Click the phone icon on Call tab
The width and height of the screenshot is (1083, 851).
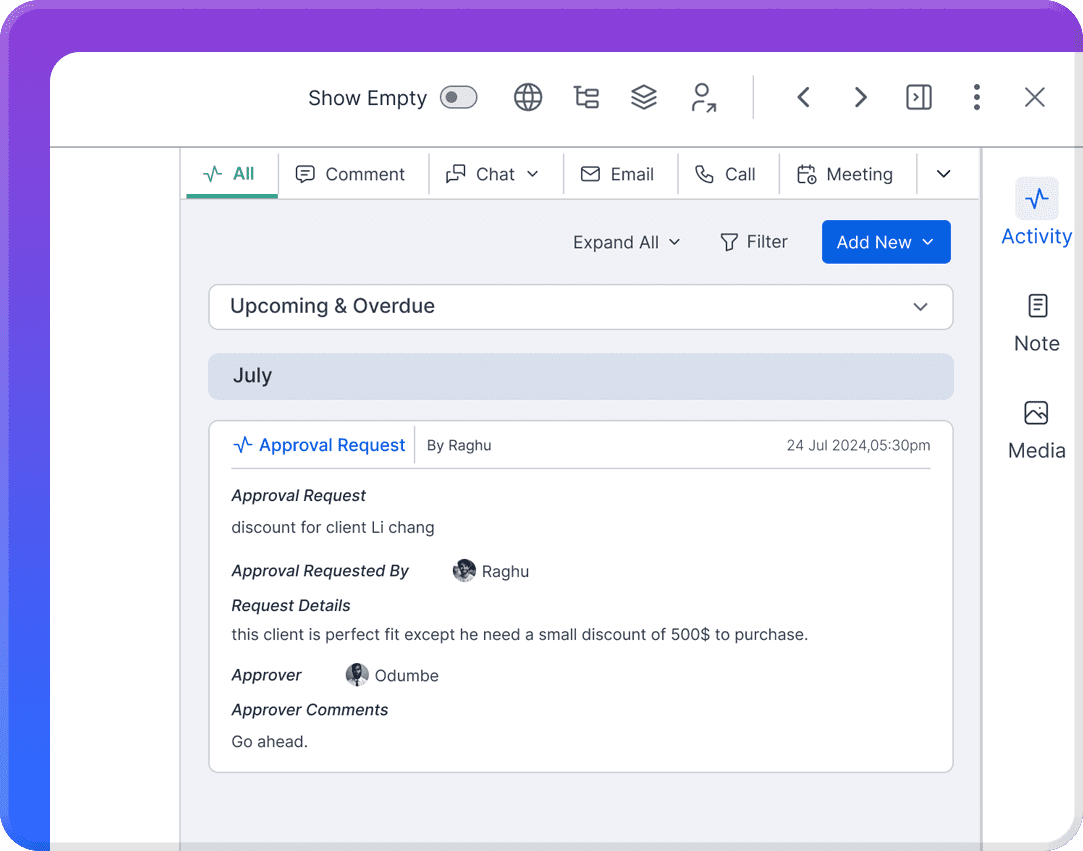[705, 174]
